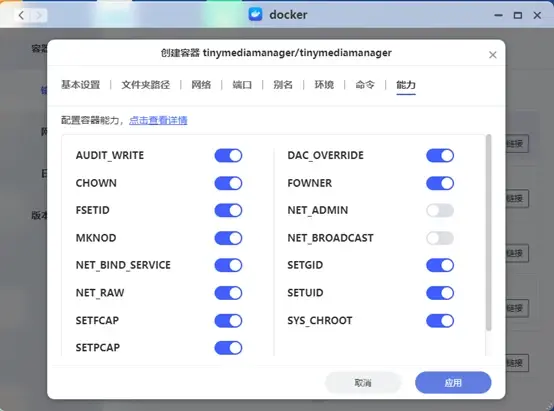Go back with the left arrow button
The image size is (554, 411).
[x=22, y=15]
